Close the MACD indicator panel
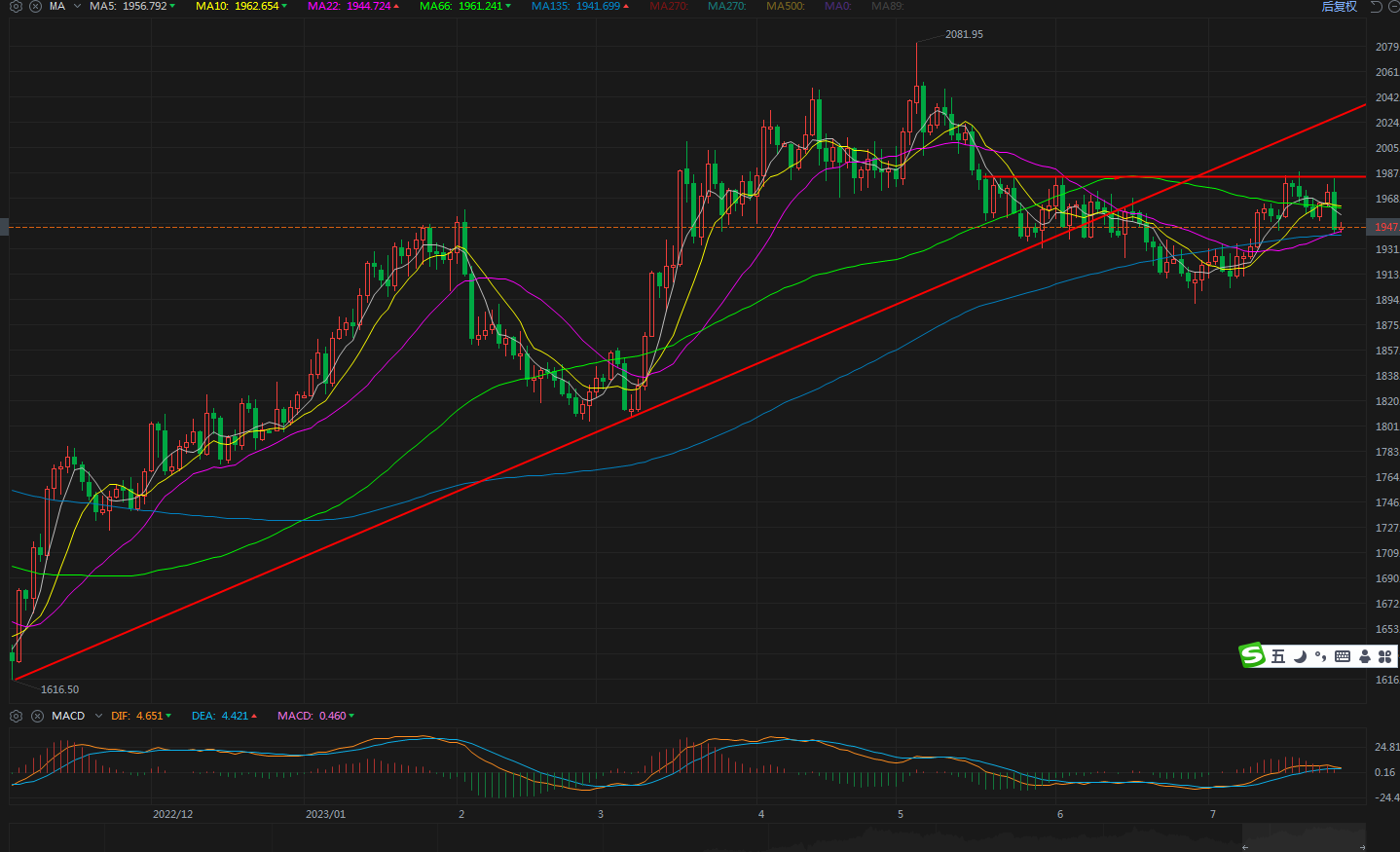 [37, 716]
